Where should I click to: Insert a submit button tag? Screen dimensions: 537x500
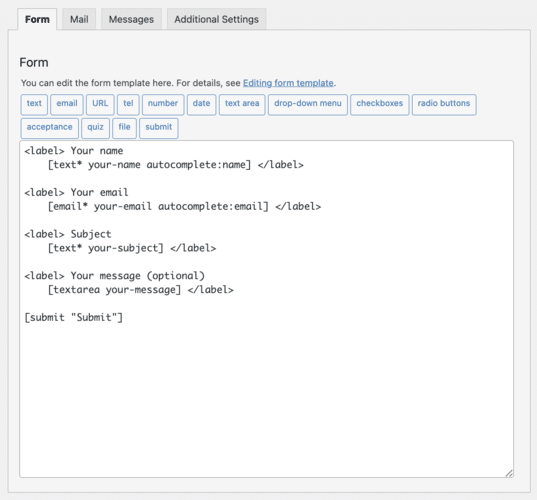tap(159, 128)
